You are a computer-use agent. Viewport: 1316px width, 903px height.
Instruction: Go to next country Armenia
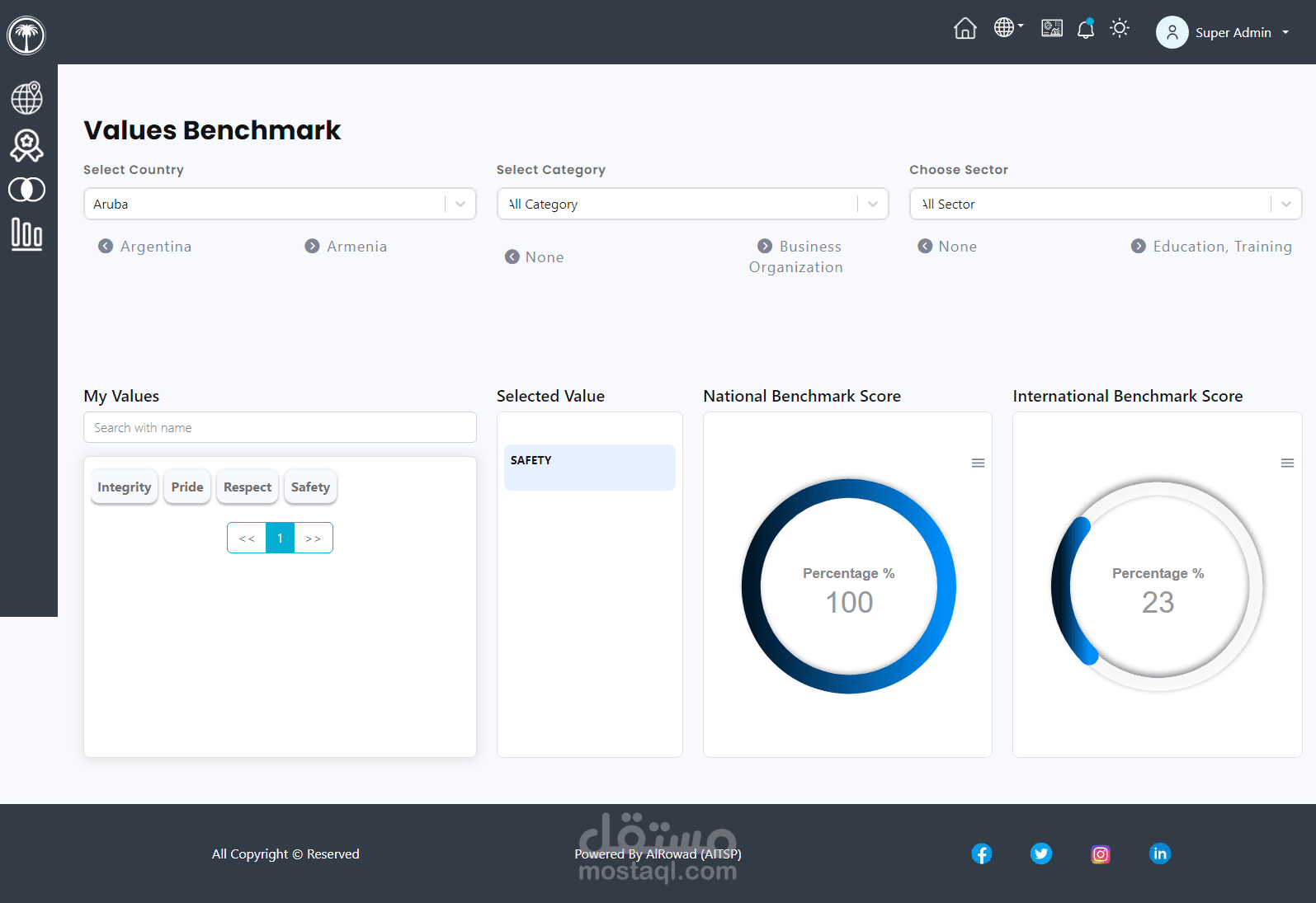click(x=346, y=247)
